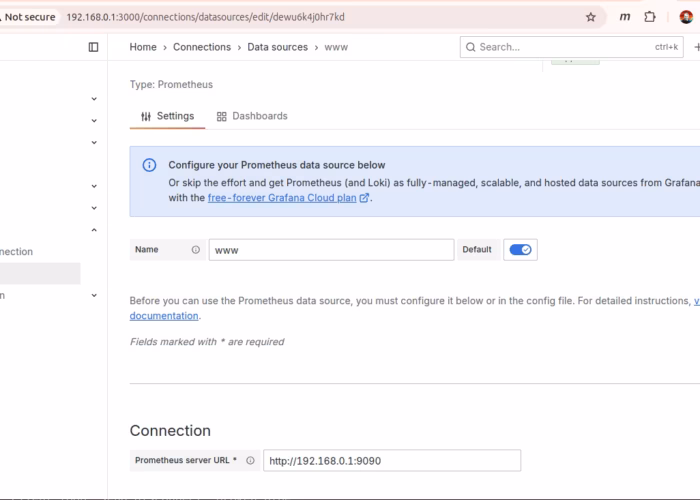Expand the bottom sidebar section chevron
The height and width of the screenshot is (500, 700).
94,296
